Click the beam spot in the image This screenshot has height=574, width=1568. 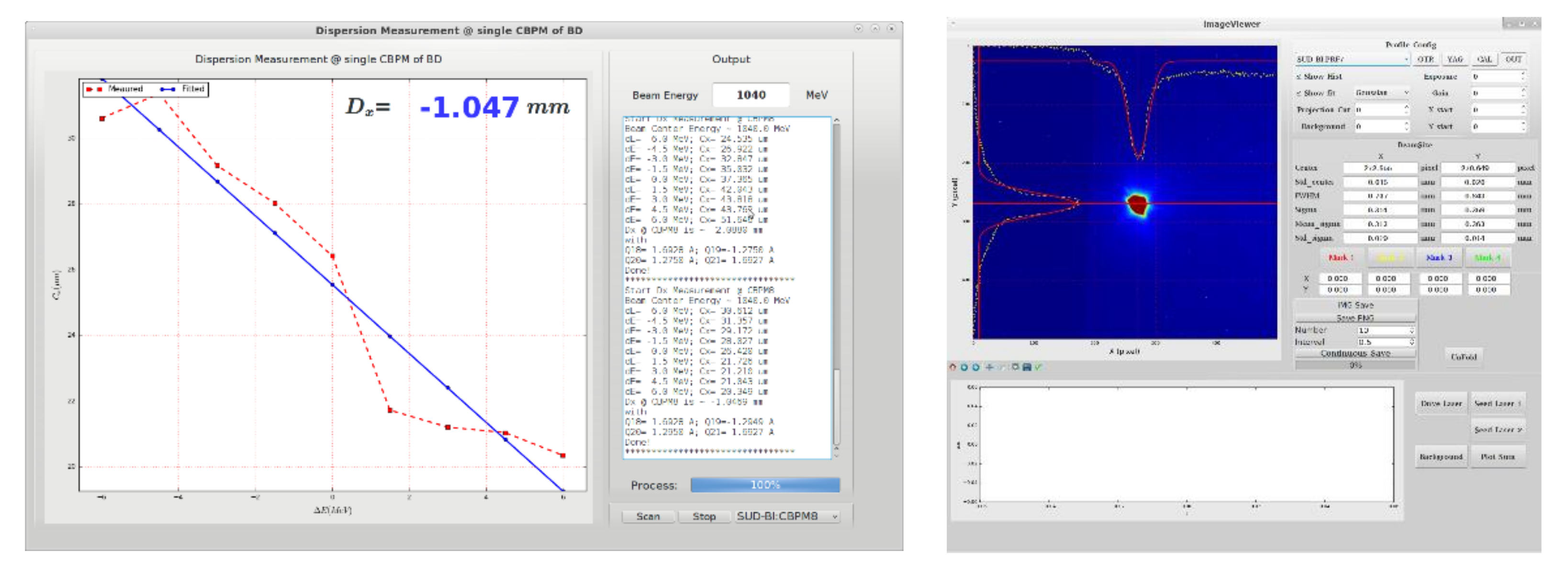tap(1137, 204)
